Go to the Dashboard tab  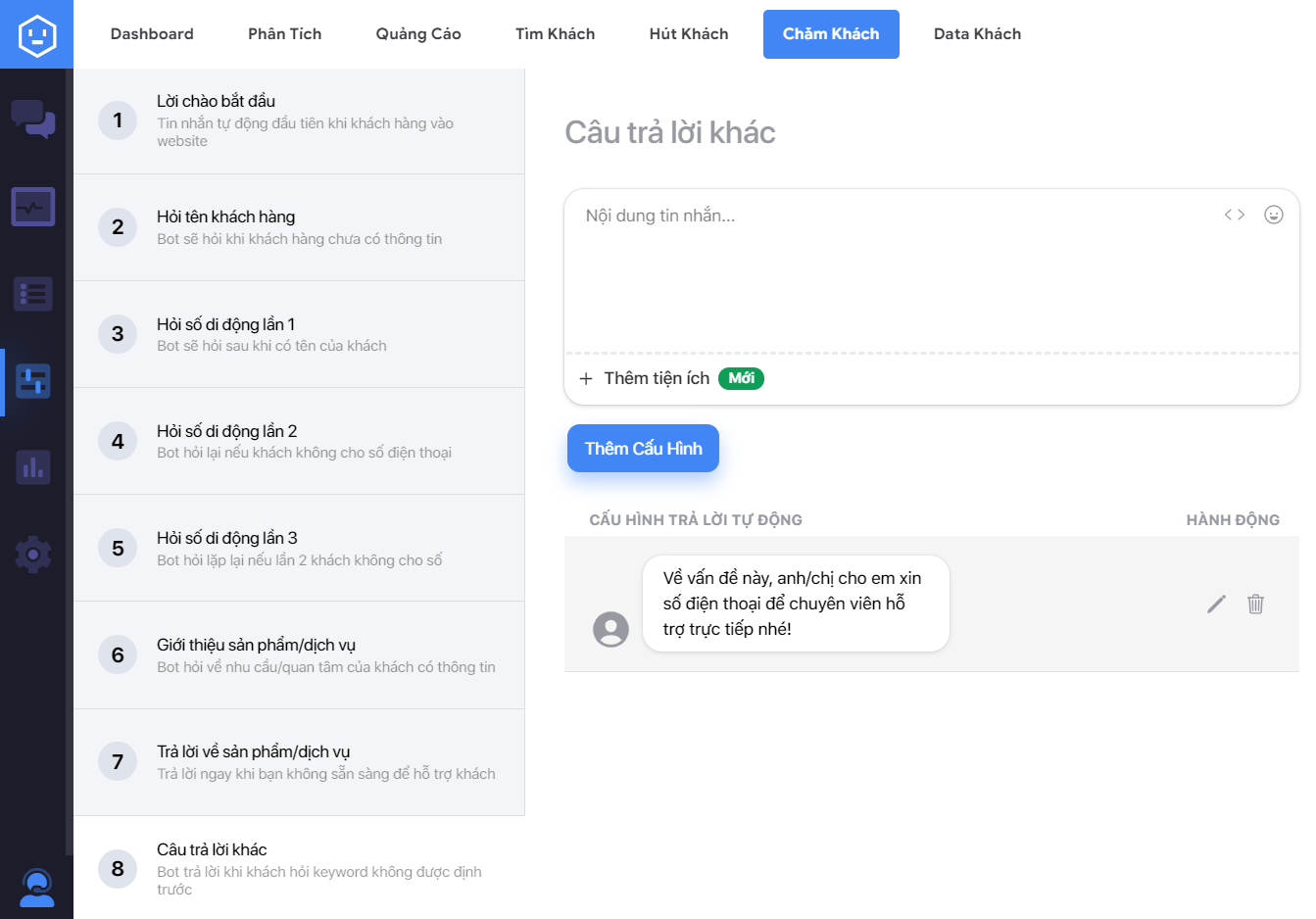[152, 34]
